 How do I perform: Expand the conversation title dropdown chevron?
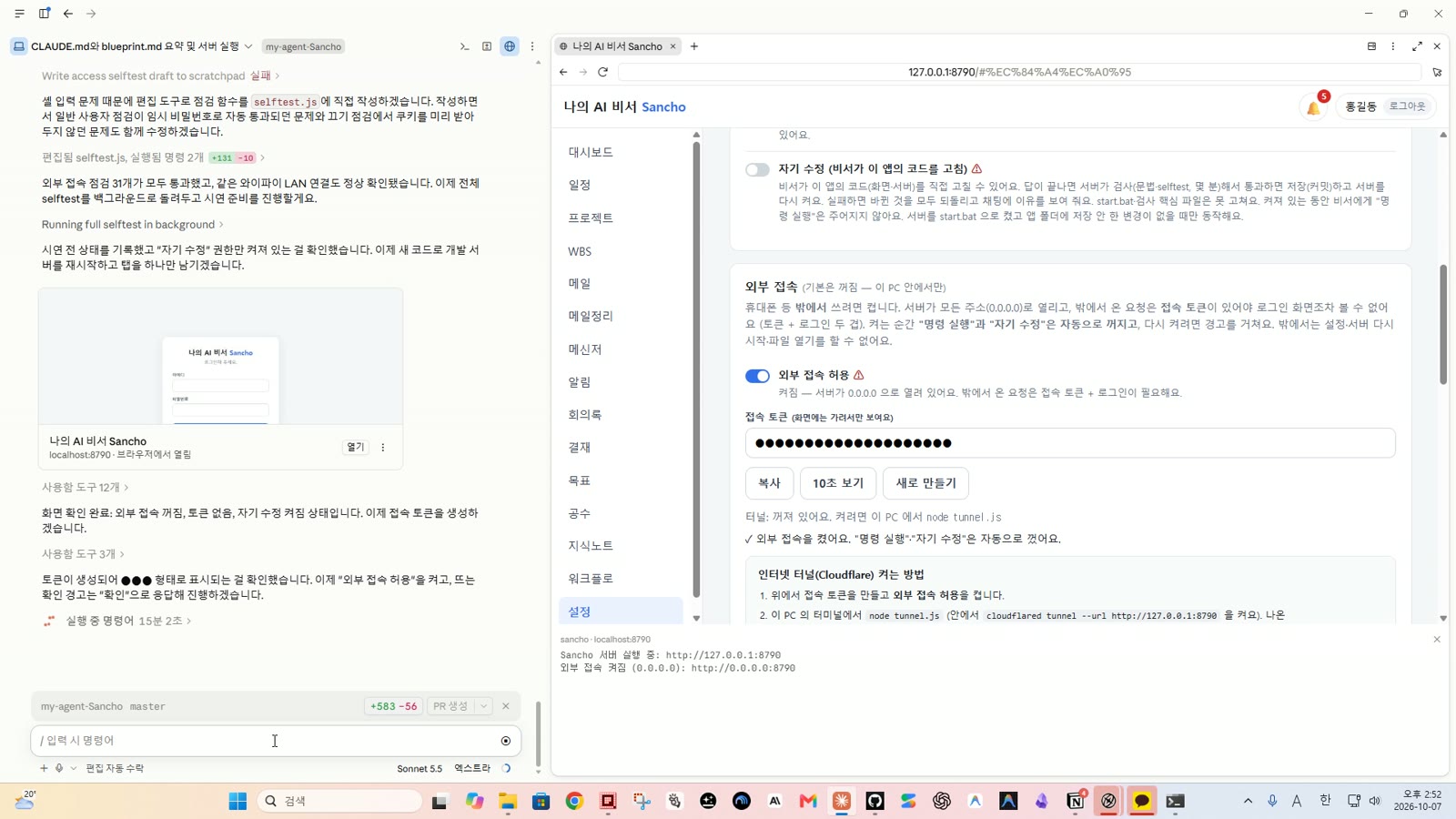pos(248,46)
